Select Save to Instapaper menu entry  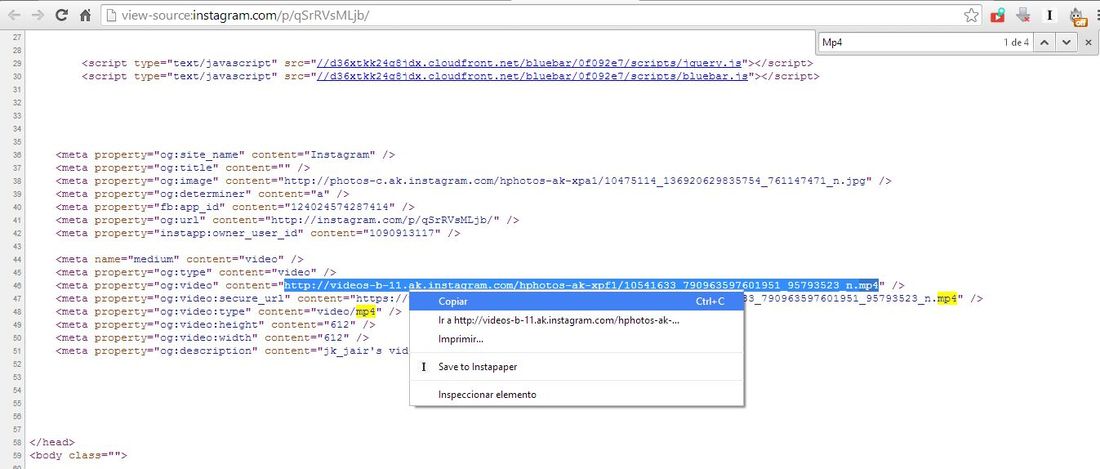(576, 367)
